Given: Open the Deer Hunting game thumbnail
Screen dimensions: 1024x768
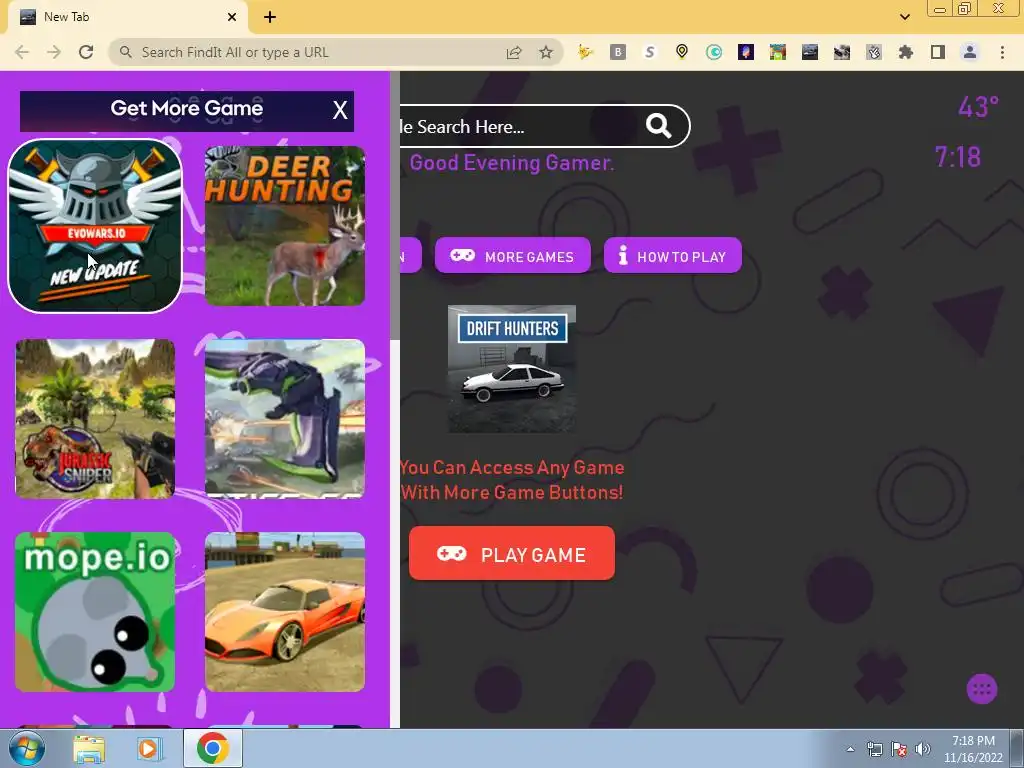Looking at the screenshot, I should [285, 226].
